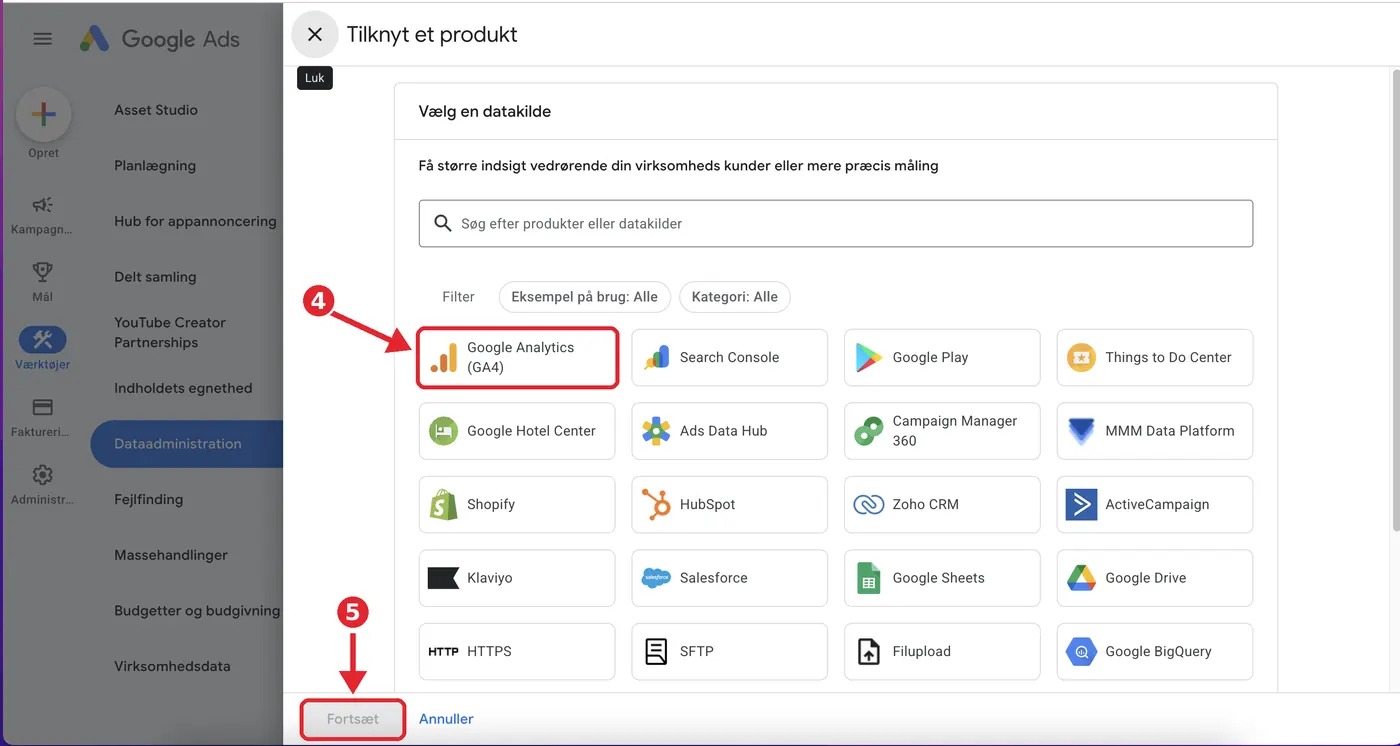Pick the HTTPS data source
Image resolution: width=1400 pixels, height=746 pixels.
[x=517, y=651]
